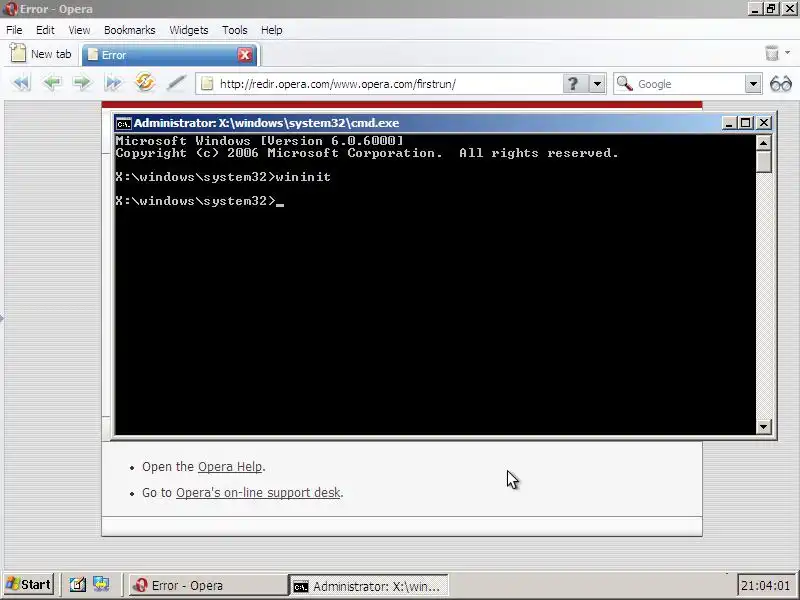
Task: Open the closed tabs trash can
Action: coord(772,53)
